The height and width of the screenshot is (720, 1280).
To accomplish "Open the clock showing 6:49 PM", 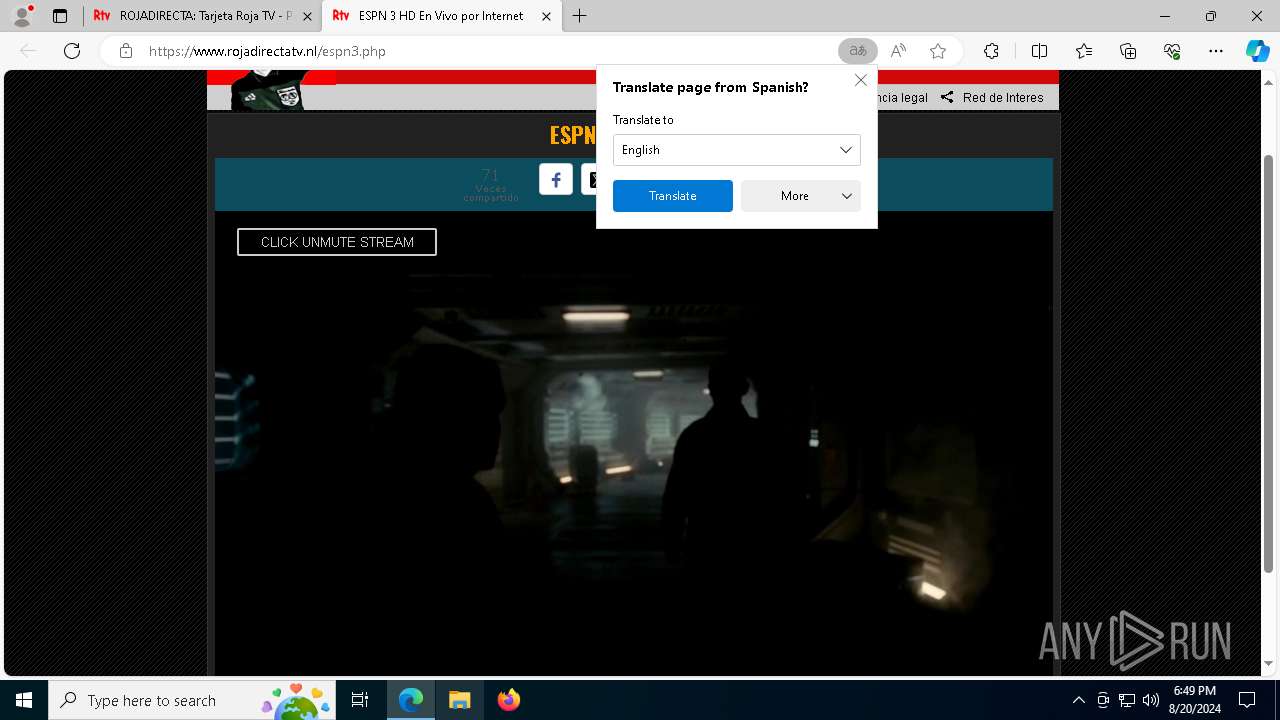I will point(1195,700).
